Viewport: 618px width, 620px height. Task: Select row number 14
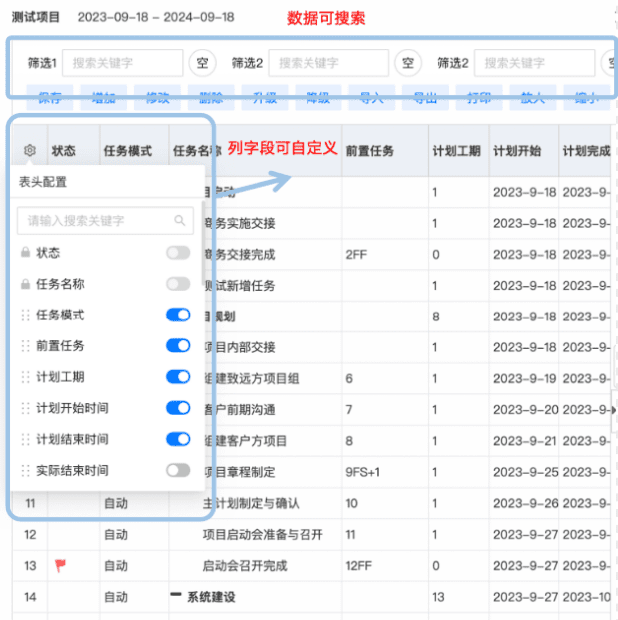click(x=30, y=597)
